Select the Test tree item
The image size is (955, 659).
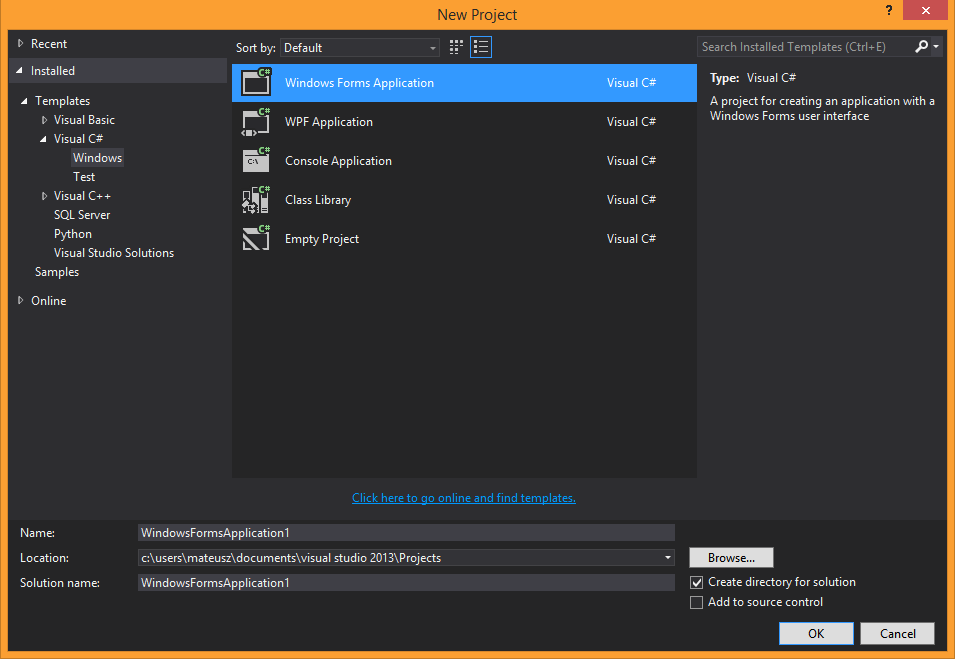coord(84,177)
